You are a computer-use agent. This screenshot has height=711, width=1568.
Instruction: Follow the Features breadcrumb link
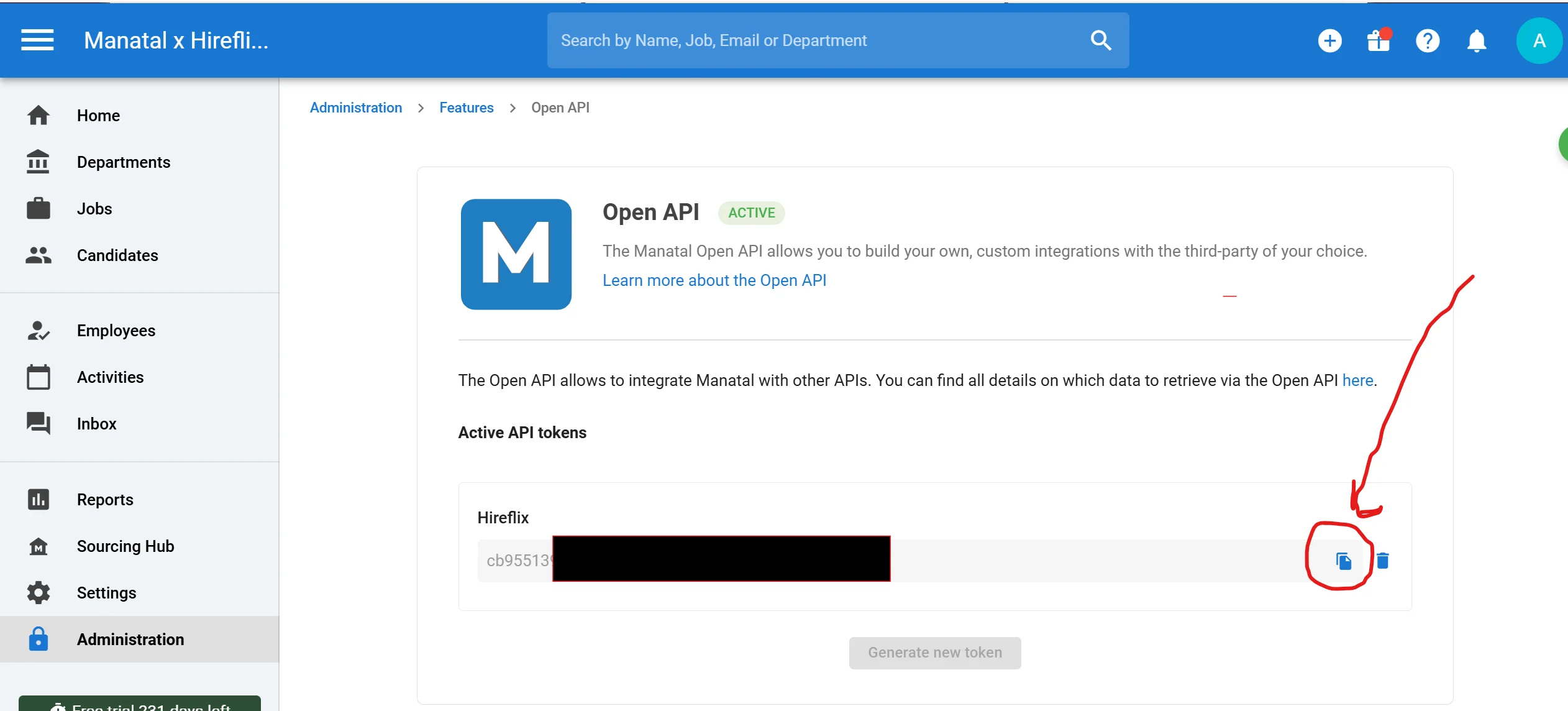pos(467,108)
